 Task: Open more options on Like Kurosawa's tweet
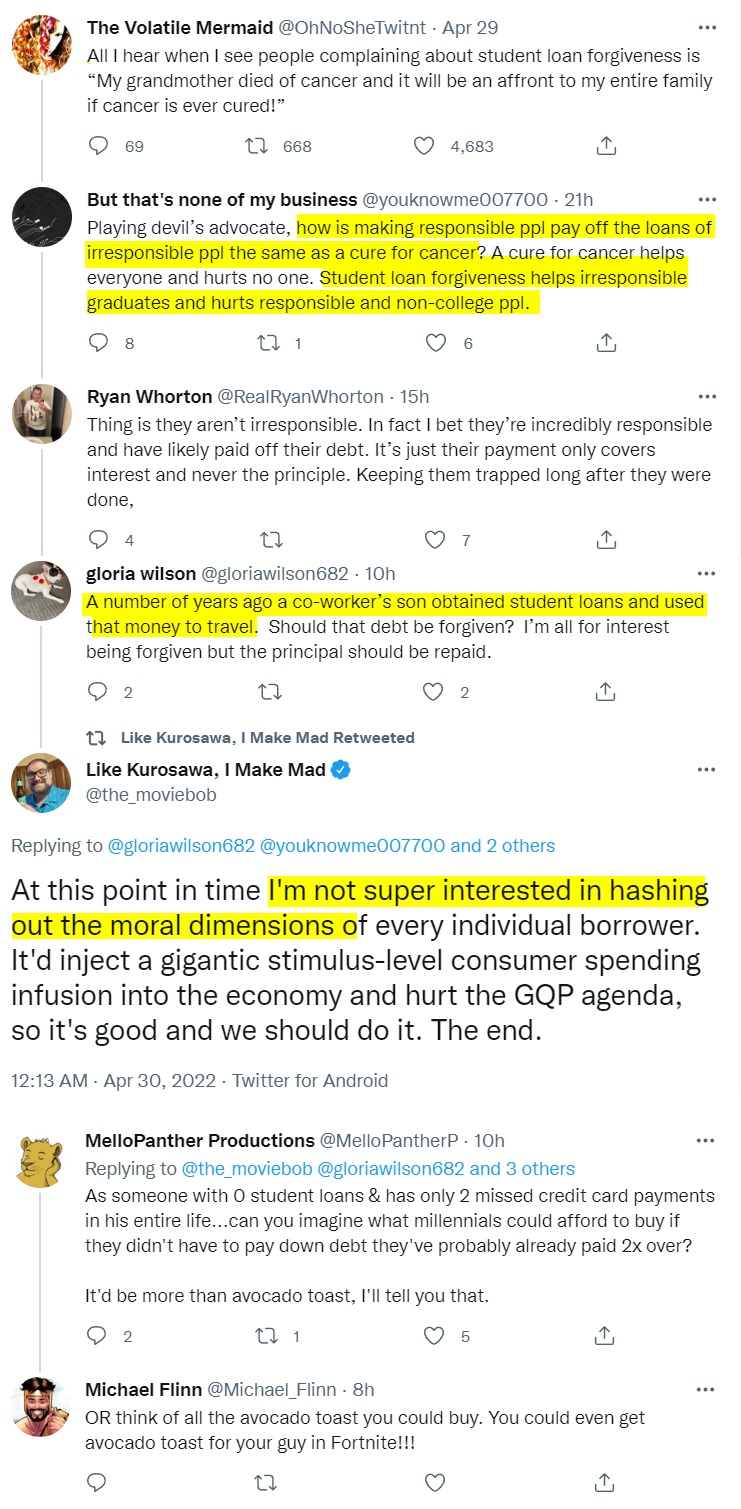pos(706,770)
